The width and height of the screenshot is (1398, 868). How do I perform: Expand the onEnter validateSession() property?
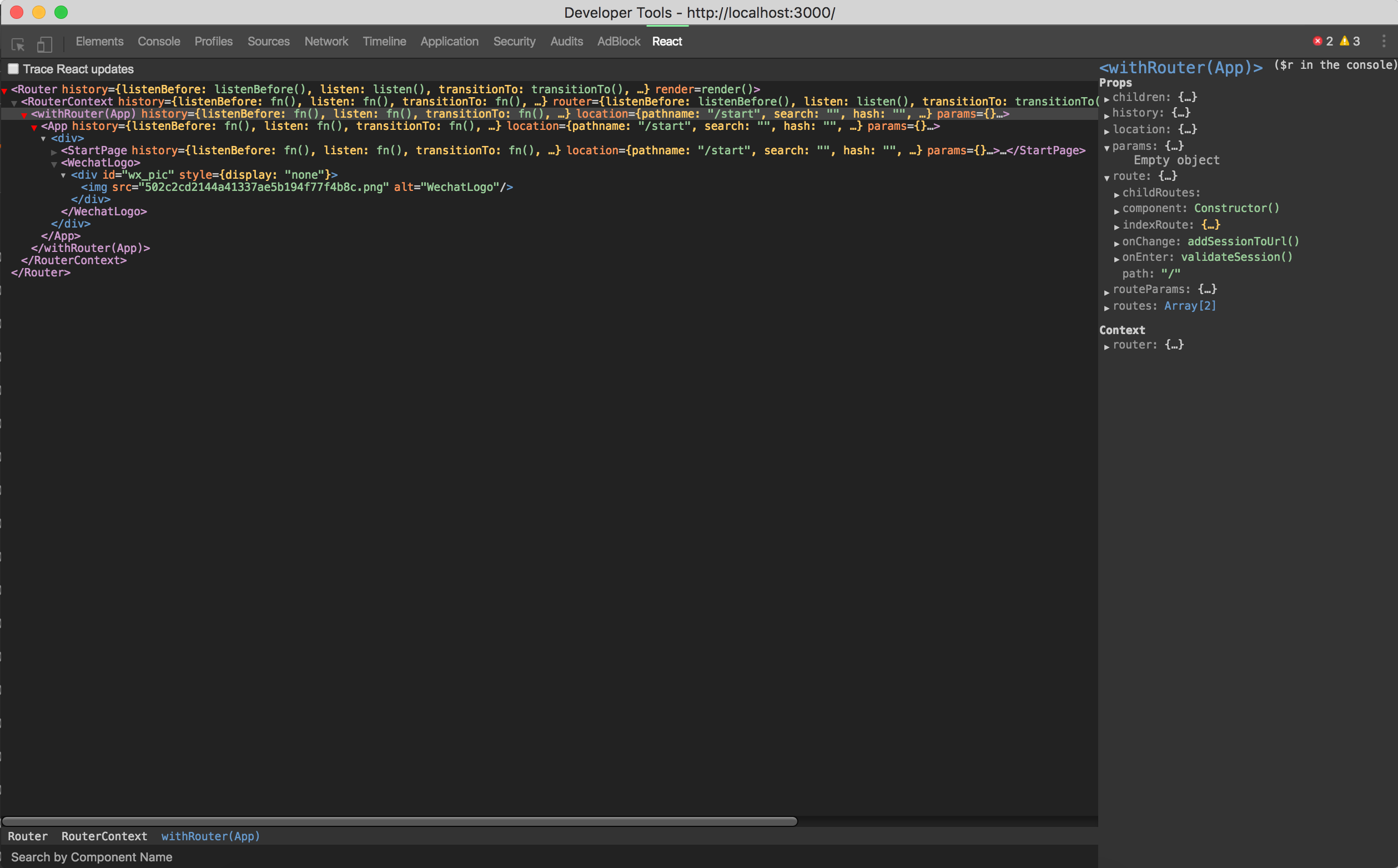tap(1116, 260)
